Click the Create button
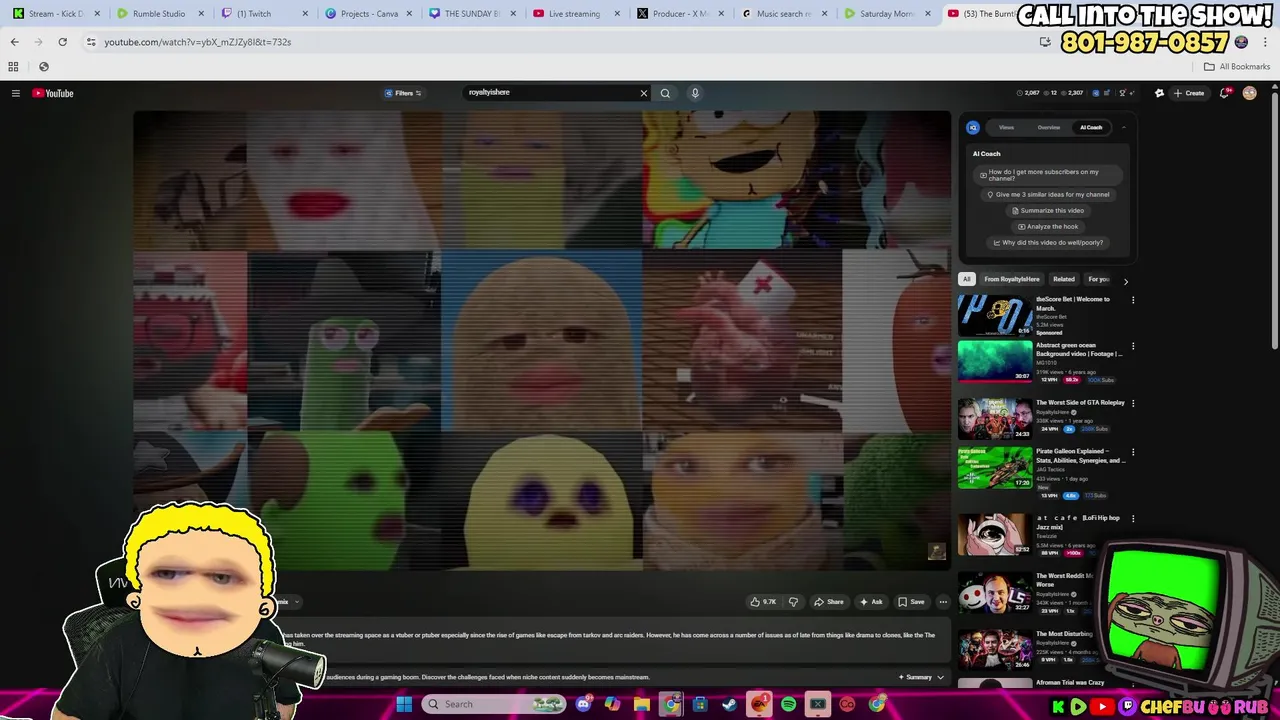 1189,93
